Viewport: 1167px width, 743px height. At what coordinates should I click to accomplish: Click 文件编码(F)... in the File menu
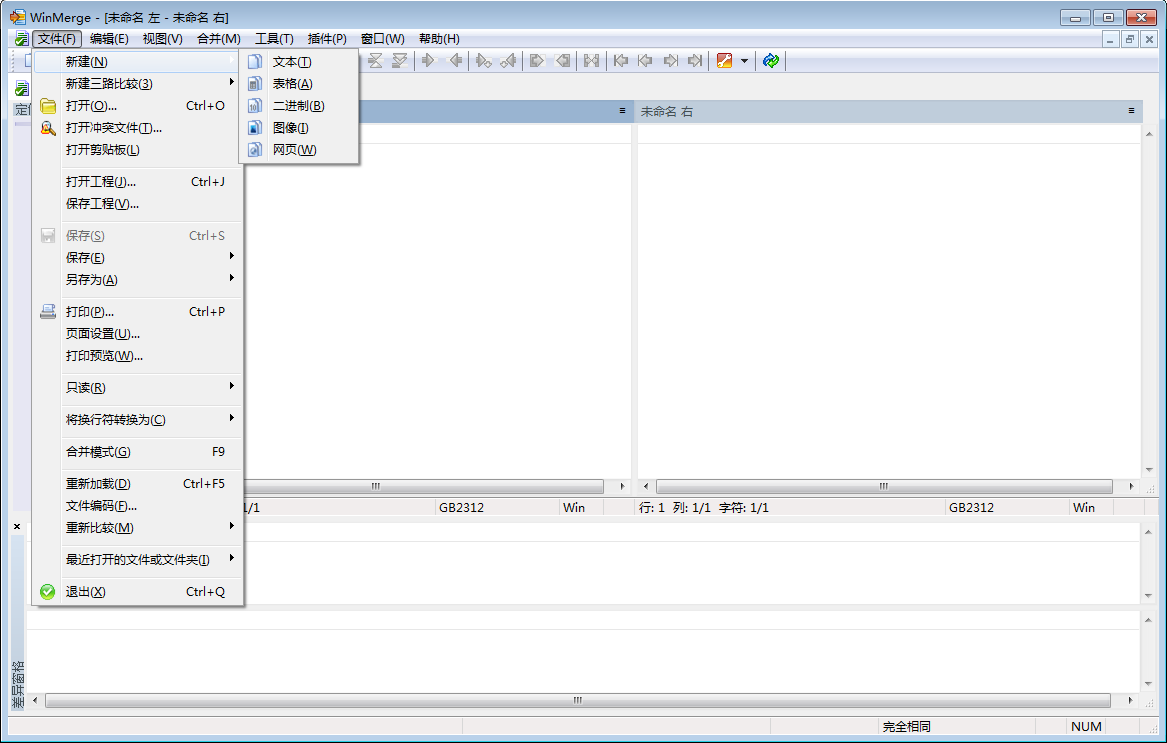click(101, 506)
